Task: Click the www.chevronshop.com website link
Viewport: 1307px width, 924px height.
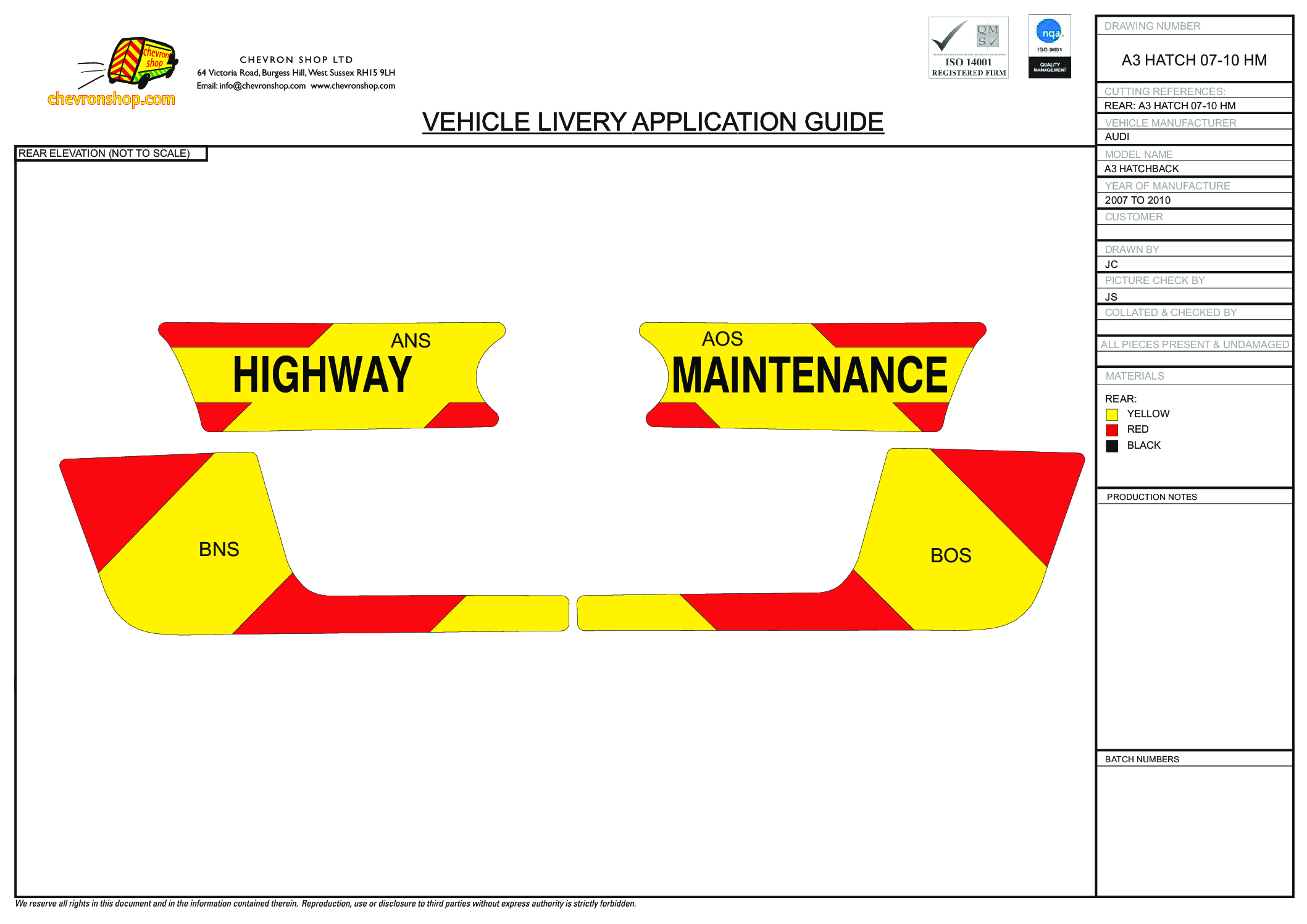Action: tap(353, 86)
